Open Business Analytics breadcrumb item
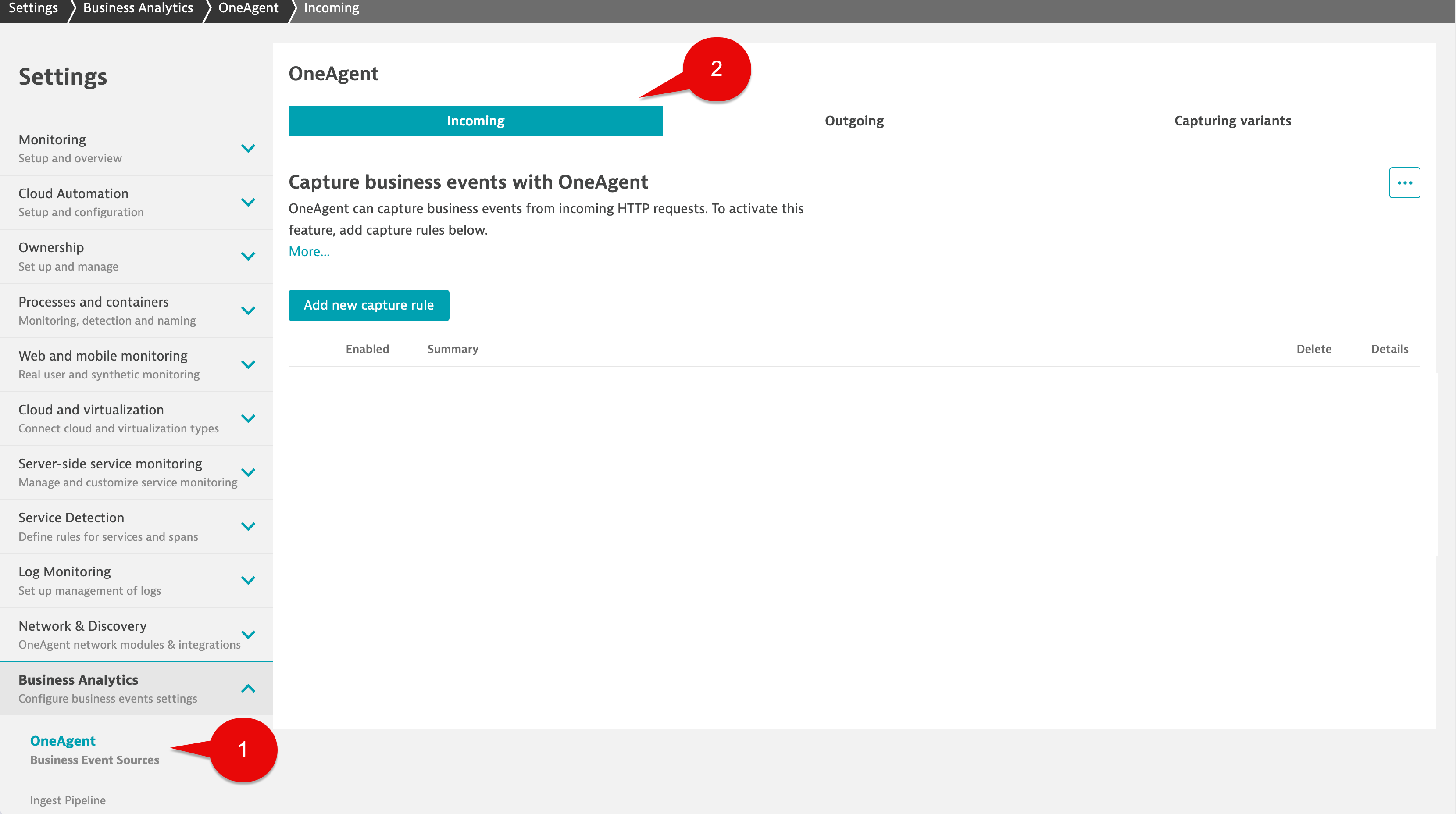 (x=138, y=8)
